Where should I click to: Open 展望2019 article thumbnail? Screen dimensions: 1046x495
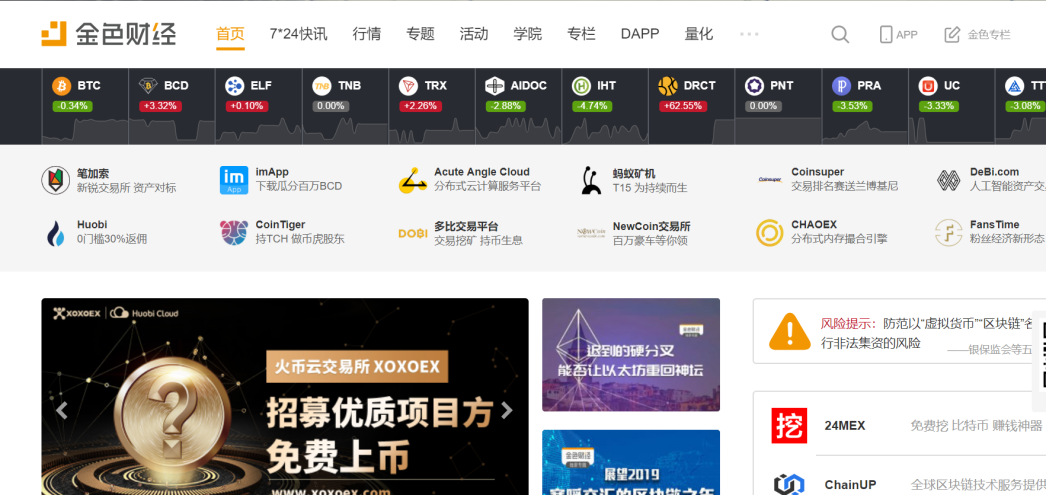click(631, 462)
